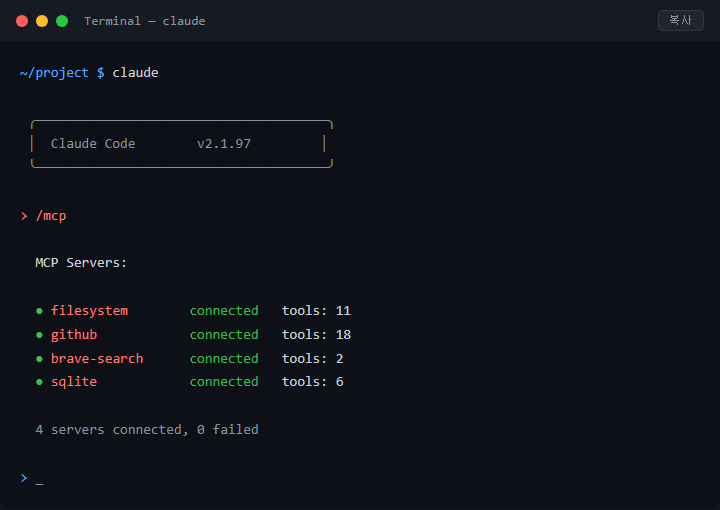720x510 pixels.
Task: Select the sqlite server name
Action: coord(74,381)
